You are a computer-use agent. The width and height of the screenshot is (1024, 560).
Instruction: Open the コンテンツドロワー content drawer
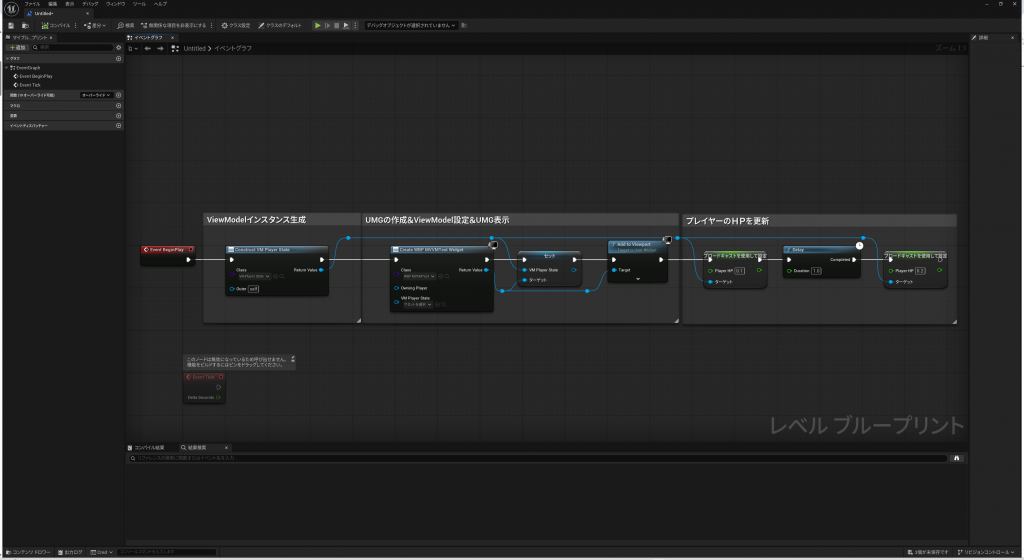click(x=29, y=552)
